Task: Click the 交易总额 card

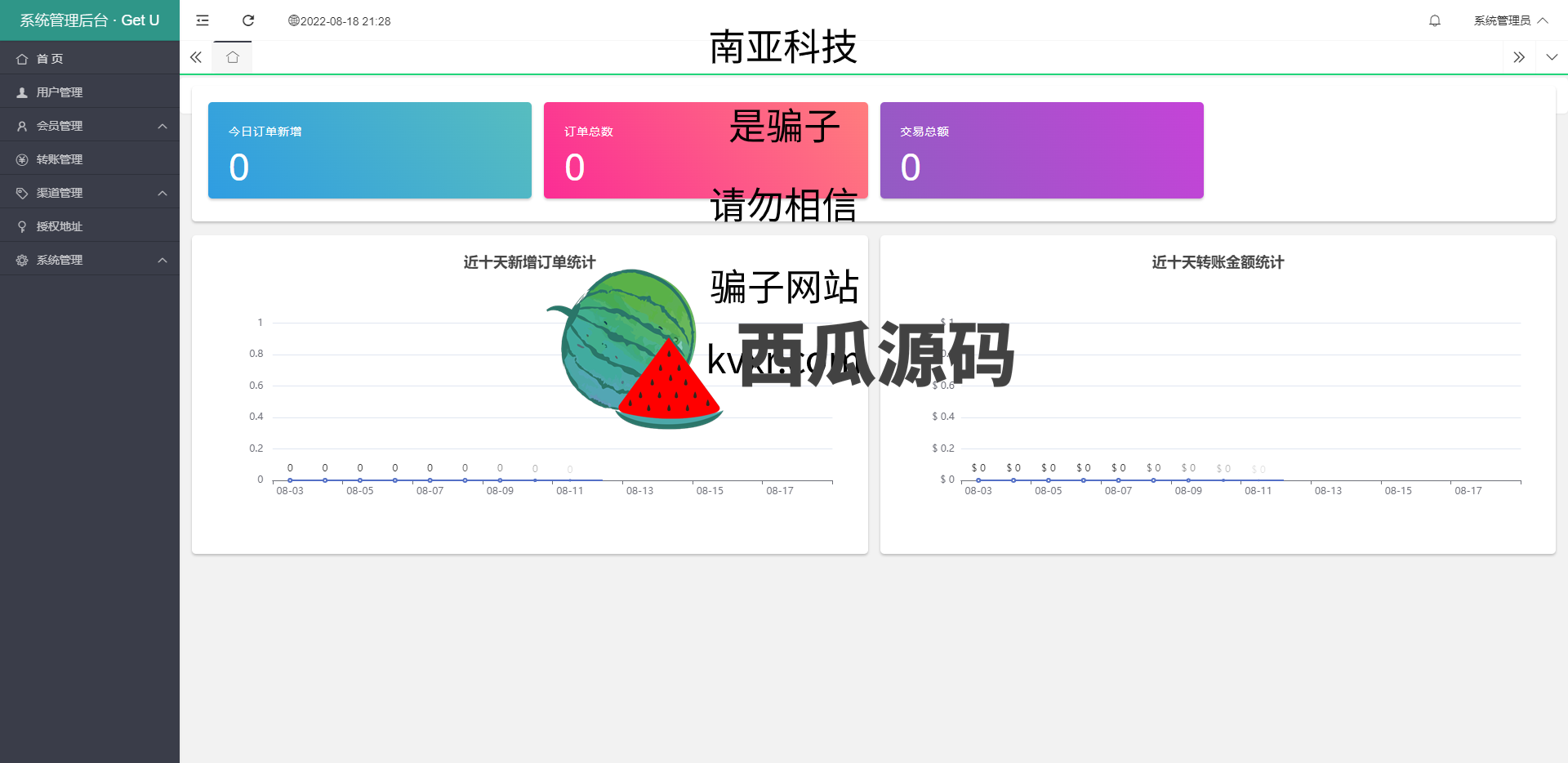Action: coord(1042,150)
